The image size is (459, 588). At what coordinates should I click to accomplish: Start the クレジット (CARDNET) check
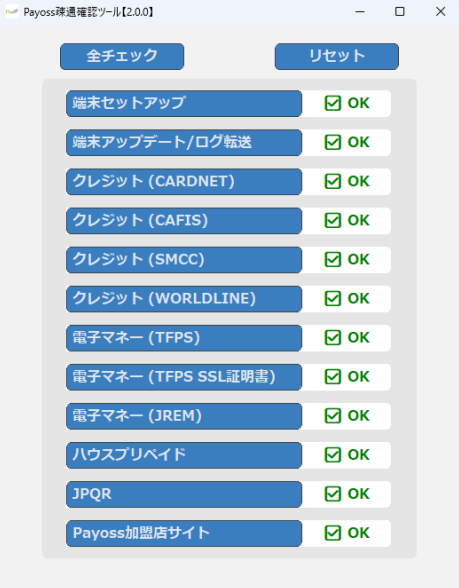click(184, 182)
